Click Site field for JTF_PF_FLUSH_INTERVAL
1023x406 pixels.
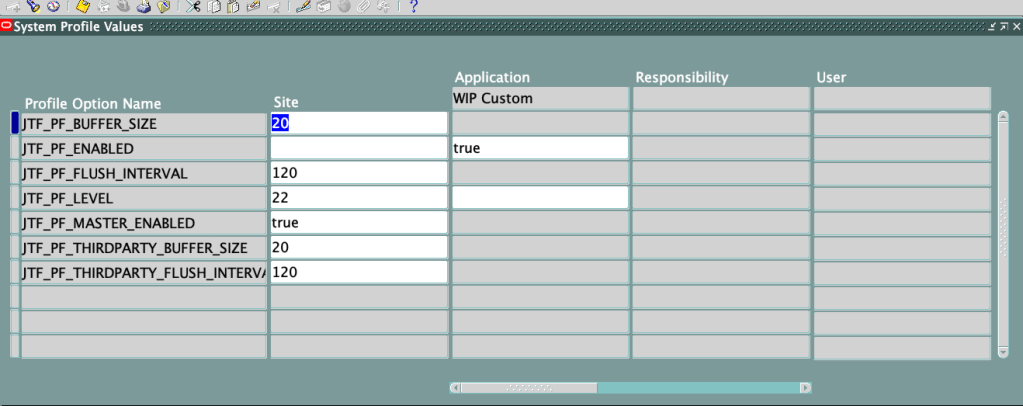click(x=359, y=173)
